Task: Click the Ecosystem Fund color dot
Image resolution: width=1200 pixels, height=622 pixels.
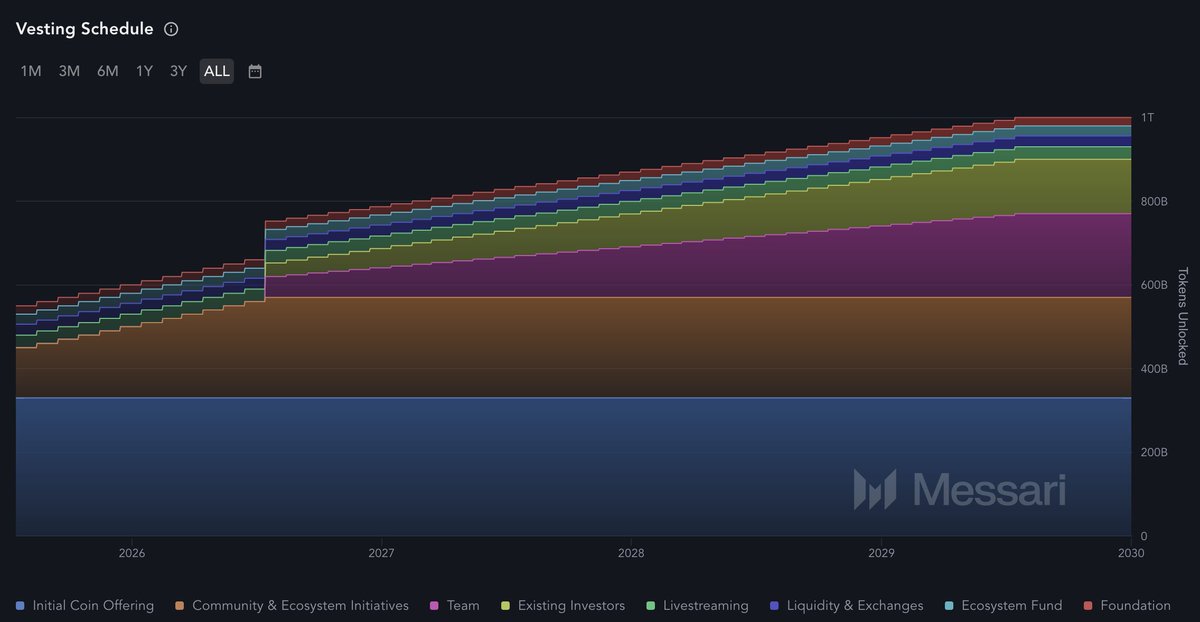Action: point(948,605)
